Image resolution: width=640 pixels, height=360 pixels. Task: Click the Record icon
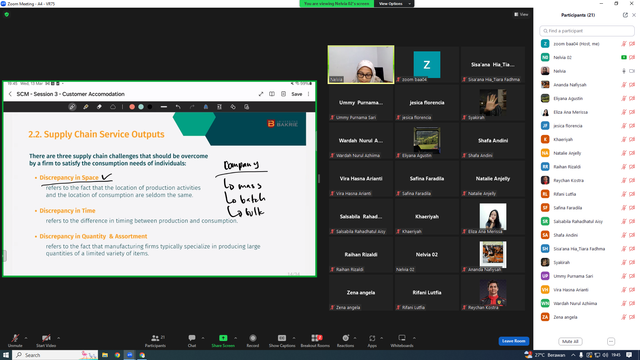tap(253, 338)
